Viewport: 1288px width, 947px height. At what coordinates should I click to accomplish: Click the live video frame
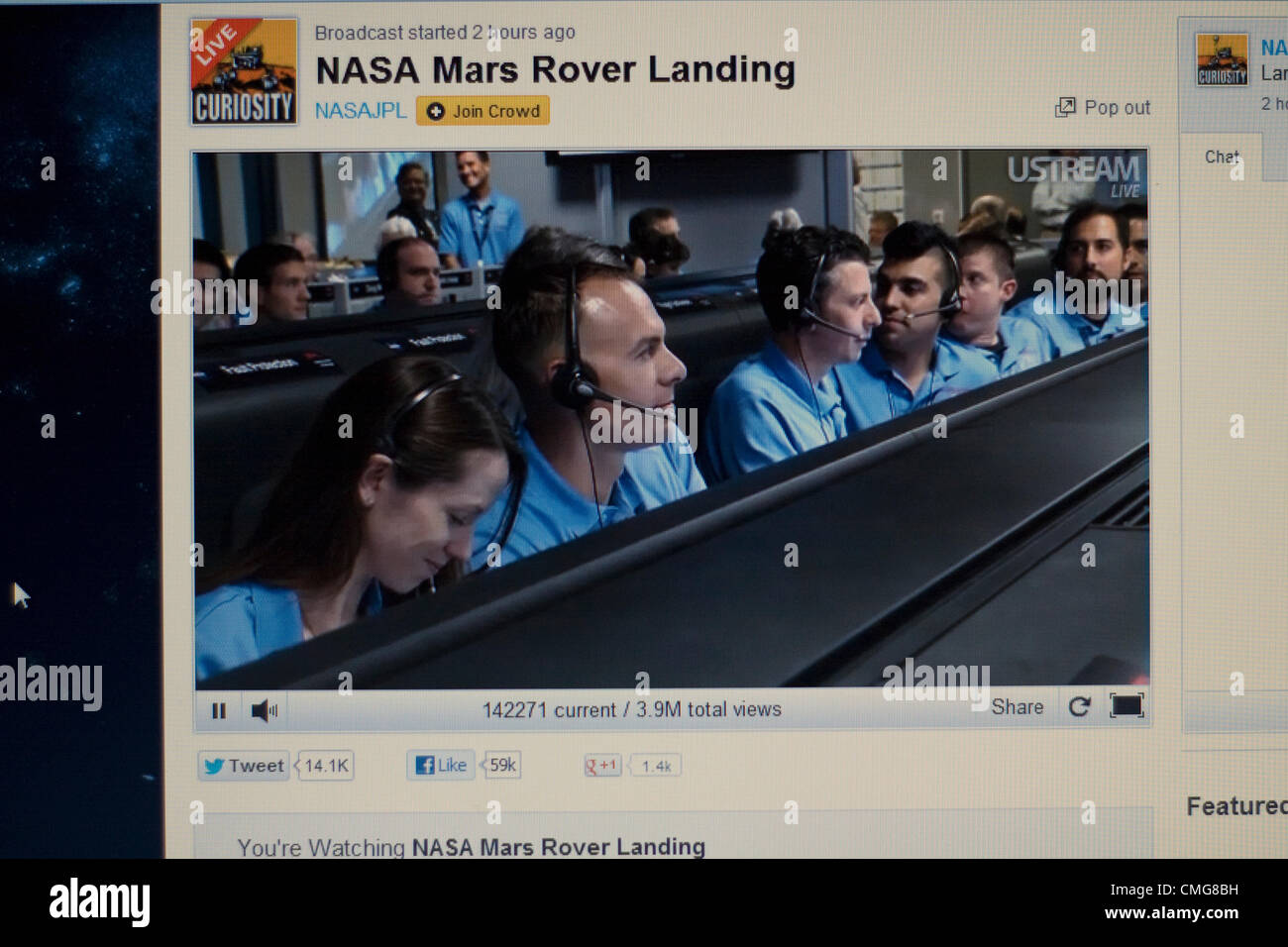(671, 419)
